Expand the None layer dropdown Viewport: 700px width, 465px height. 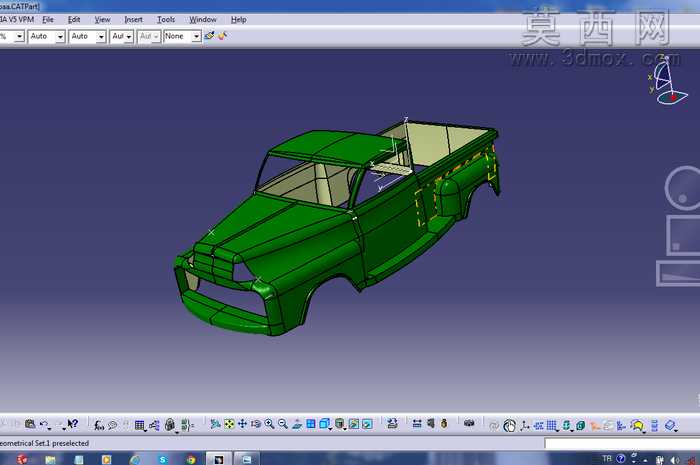[196, 37]
